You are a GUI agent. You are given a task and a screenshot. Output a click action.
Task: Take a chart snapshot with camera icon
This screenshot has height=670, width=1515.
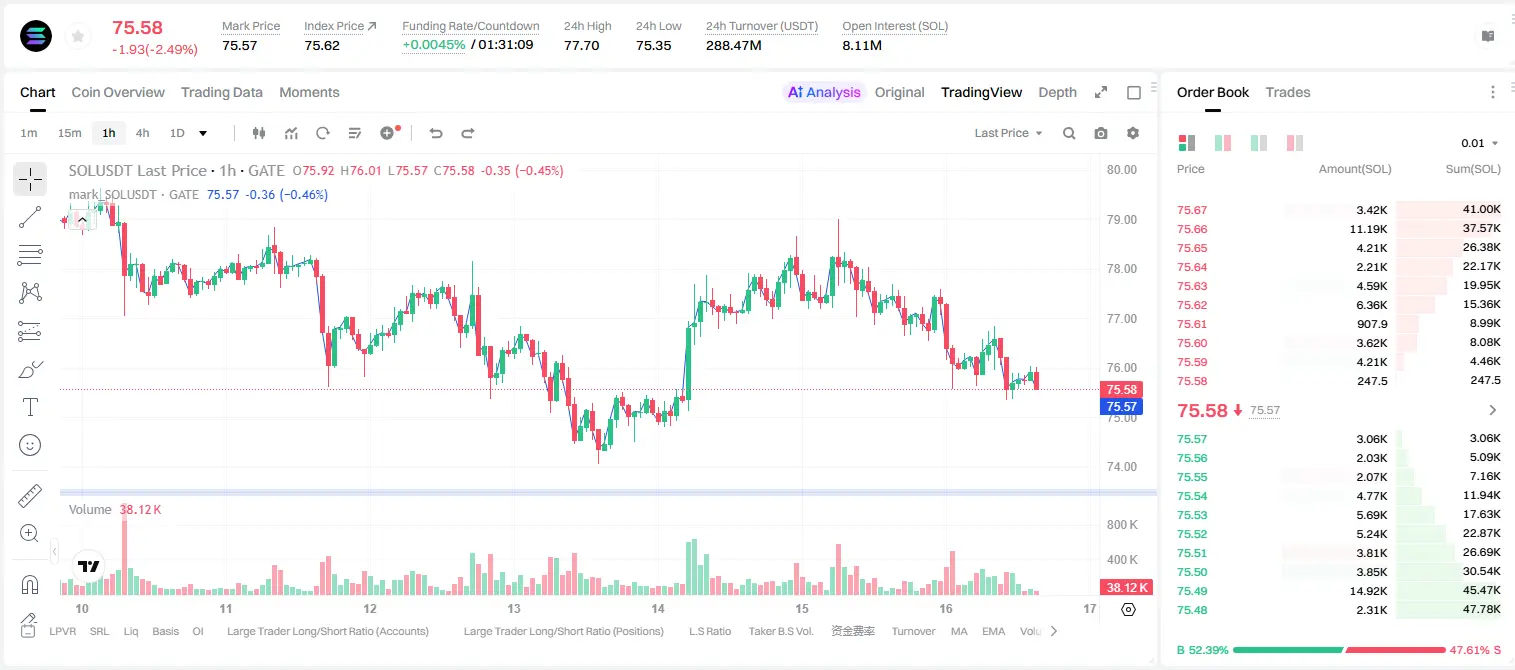pyautogui.click(x=1101, y=133)
